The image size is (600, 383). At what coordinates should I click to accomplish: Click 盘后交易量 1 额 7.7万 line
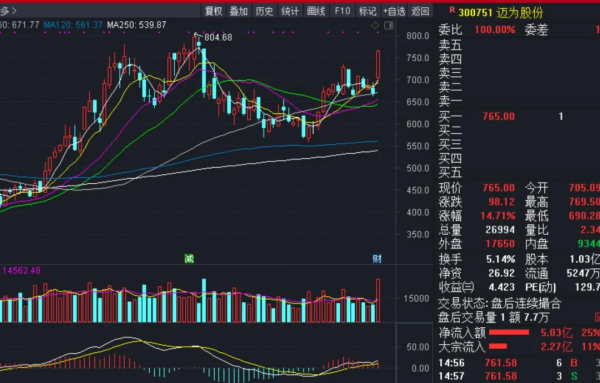click(494, 317)
